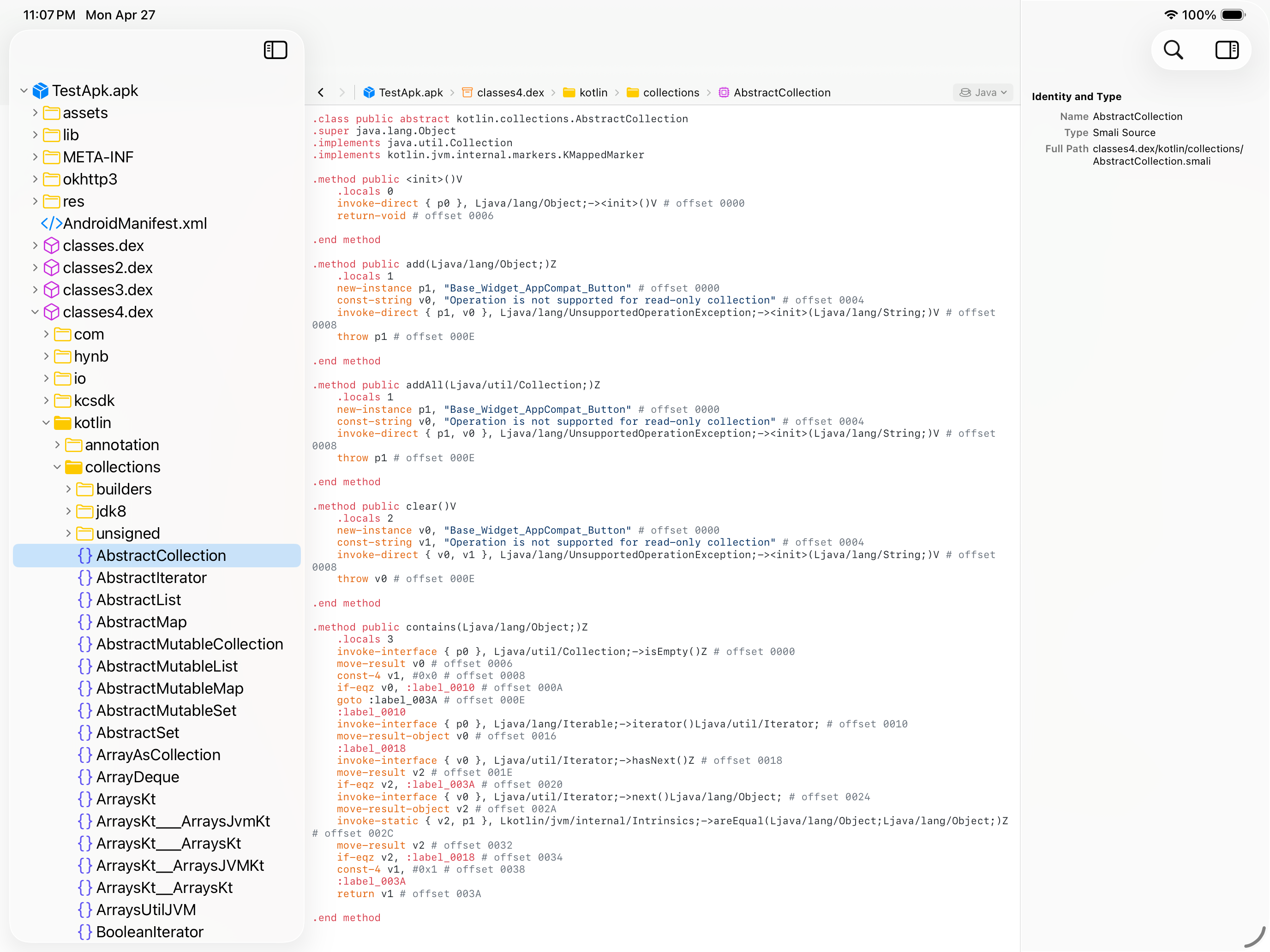Click the Full Path value text

[1167, 155]
